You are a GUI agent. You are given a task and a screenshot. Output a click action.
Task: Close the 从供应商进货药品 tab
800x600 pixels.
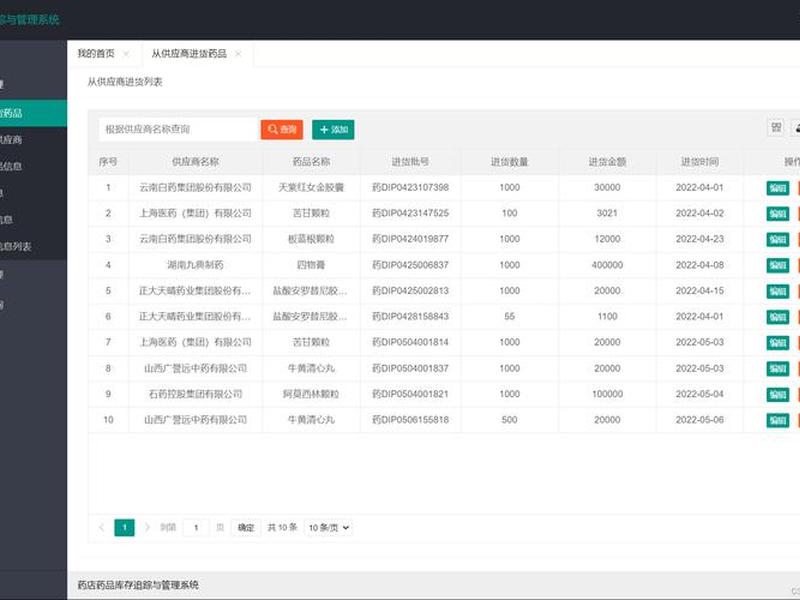(238, 54)
